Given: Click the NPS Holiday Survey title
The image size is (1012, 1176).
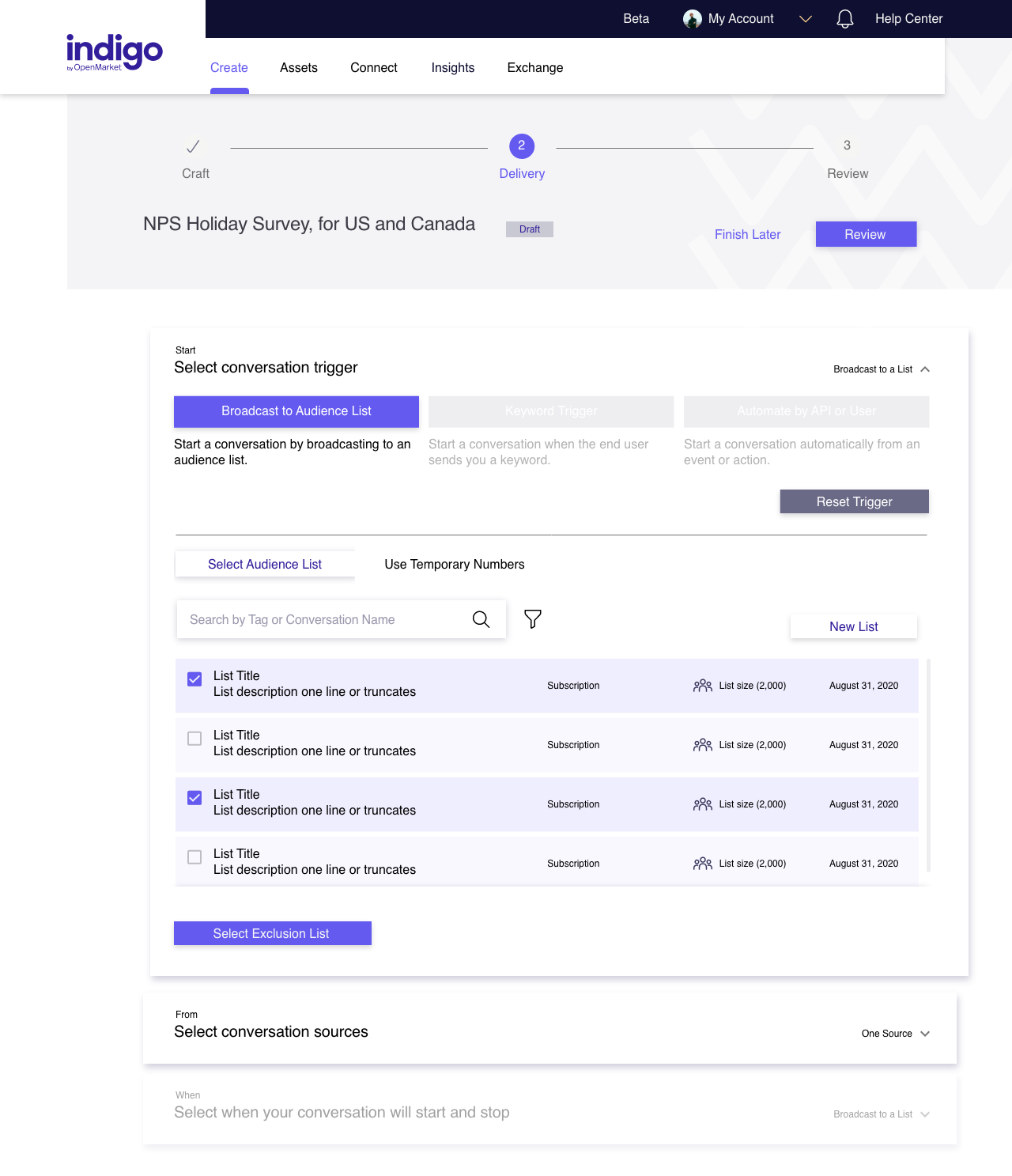Looking at the screenshot, I should point(309,224).
